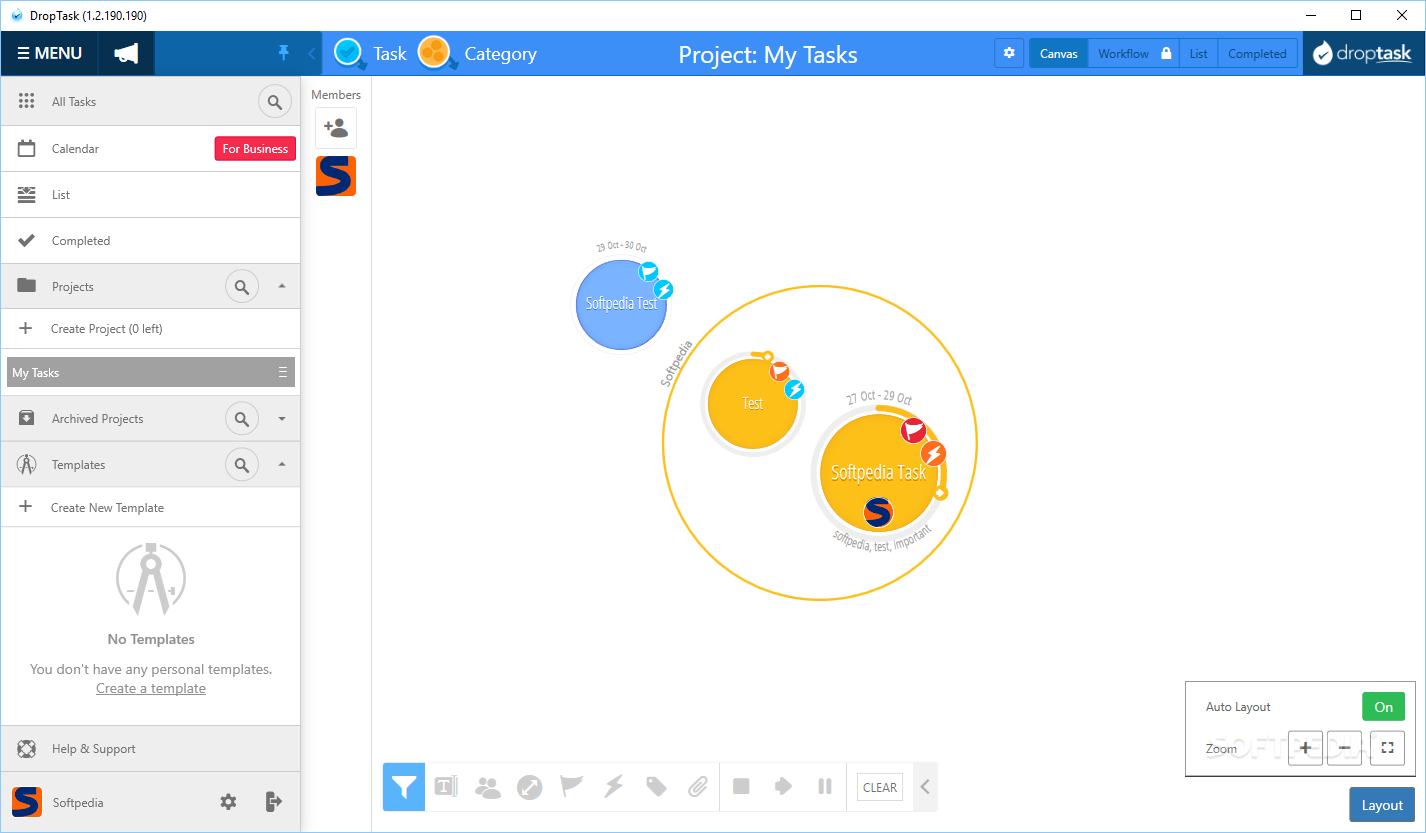Search archived projects magnifier button
The width and height of the screenshot is (1426, 833).
(242, 419)
